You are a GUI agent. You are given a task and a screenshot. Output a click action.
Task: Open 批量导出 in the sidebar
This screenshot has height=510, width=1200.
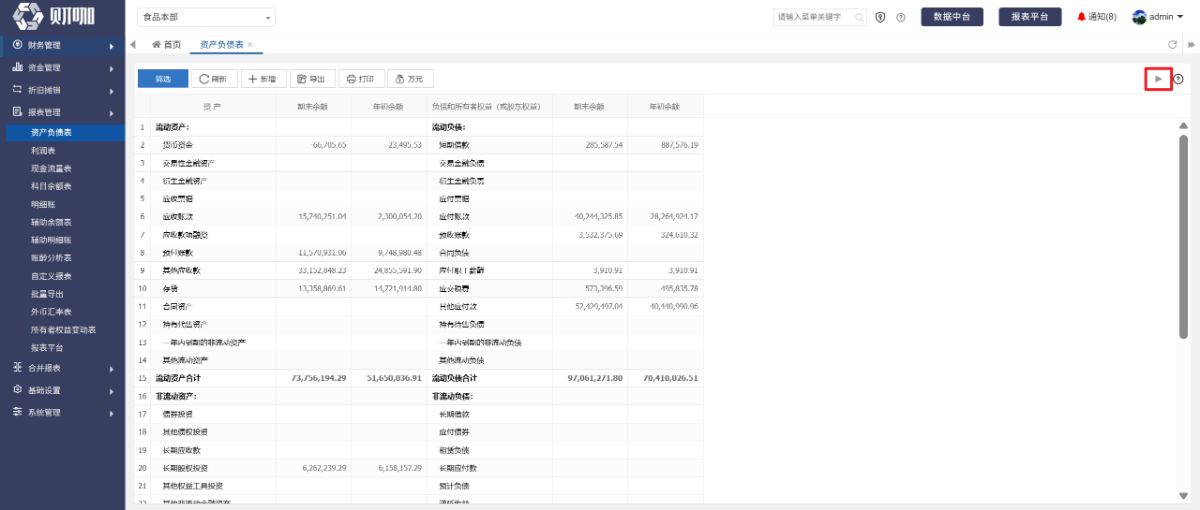click(x=45, y=294)
